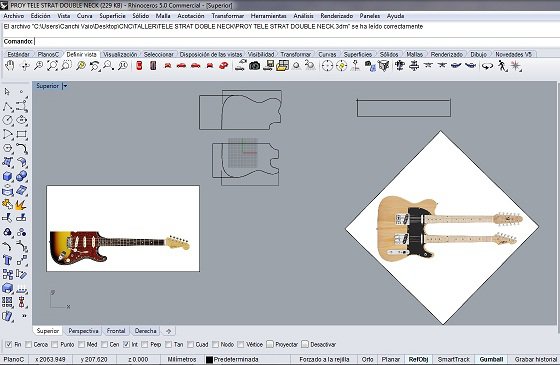Image resolution: width=560 pixels, height=365 pixels.
Task: Select the Pan view hand icon
Action: (x=10, y=65)
